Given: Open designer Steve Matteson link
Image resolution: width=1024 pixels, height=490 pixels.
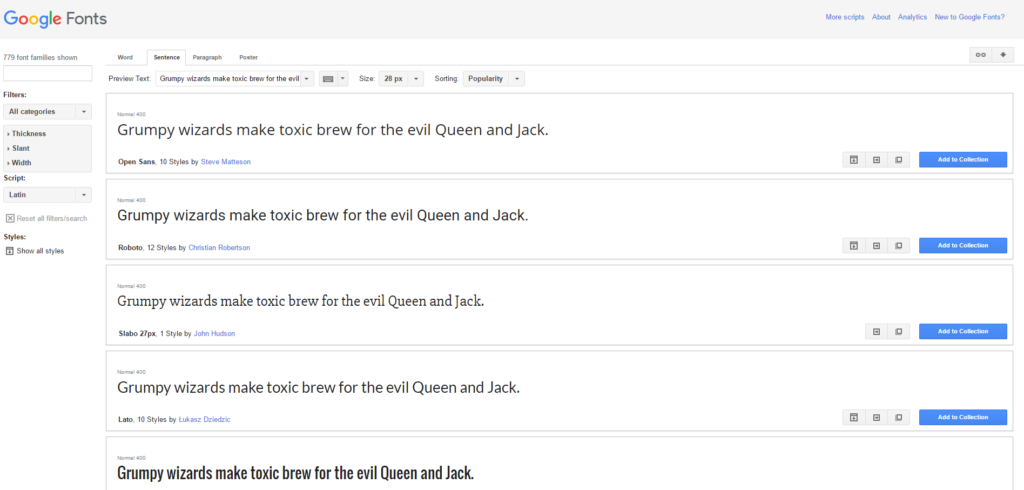Looking at the screenshot, I should pos(225,161).
